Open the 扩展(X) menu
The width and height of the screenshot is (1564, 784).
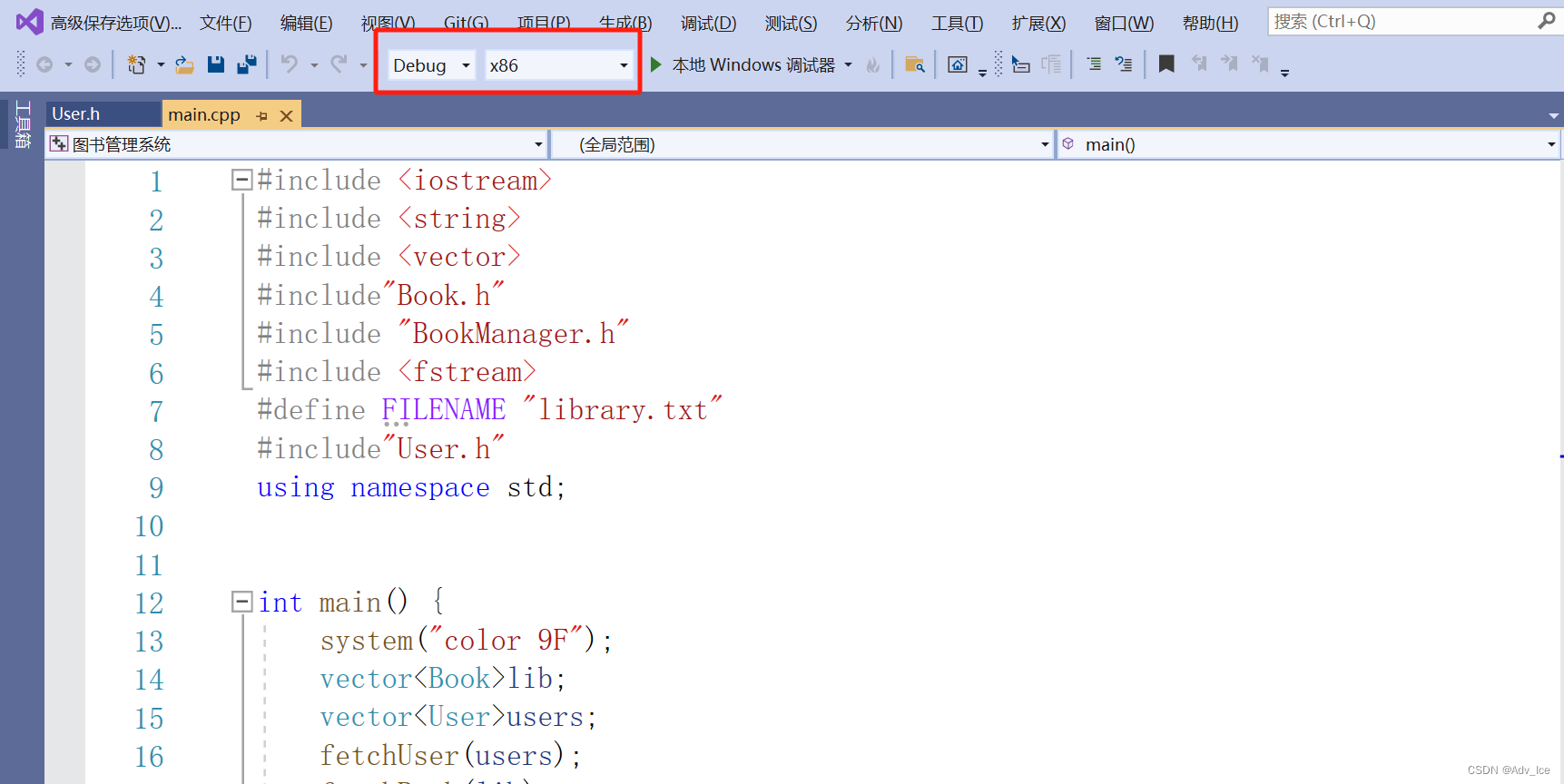[1038, 23]
